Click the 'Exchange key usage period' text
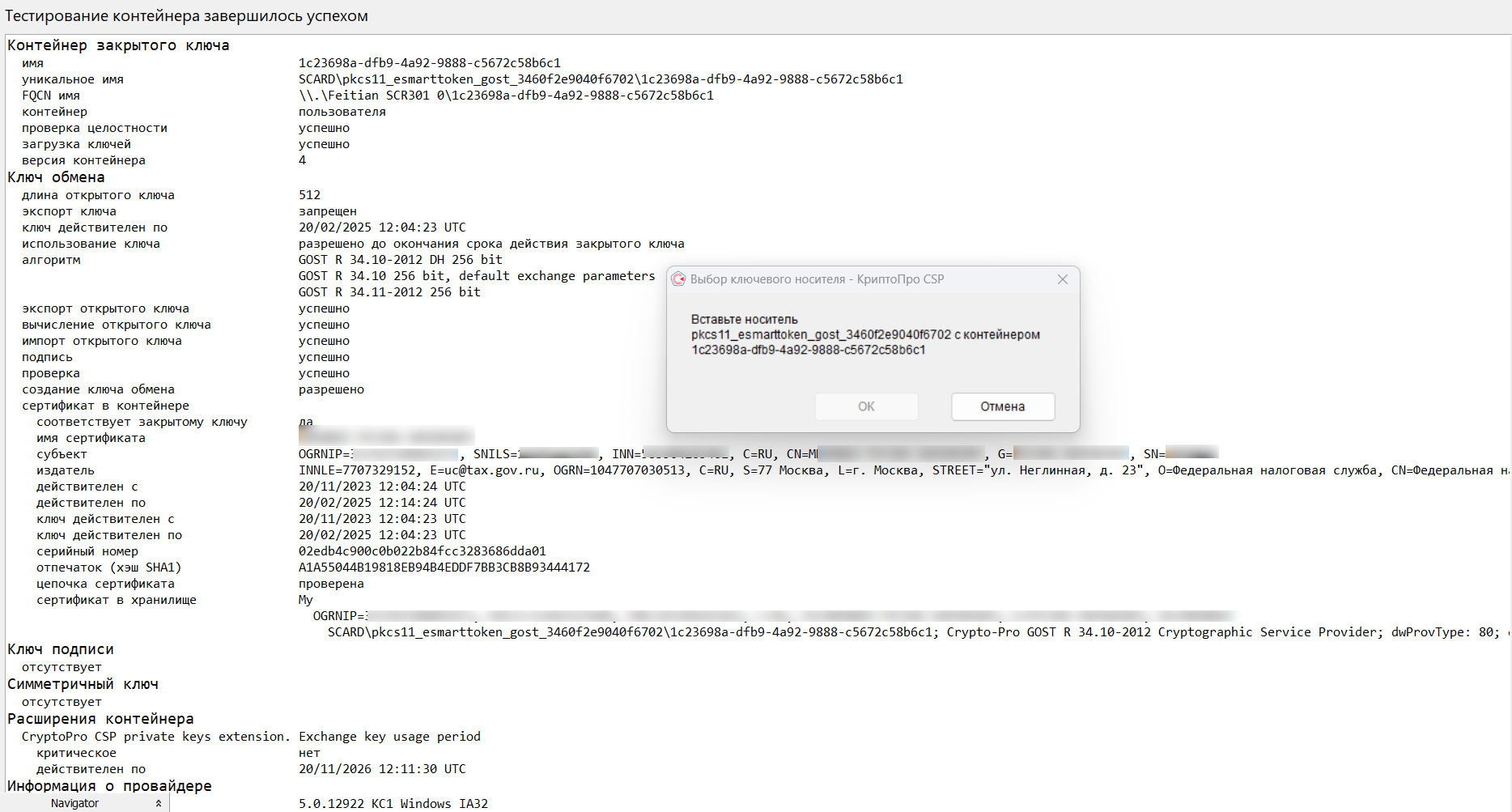Screen dimensions: 1512x812 [389, 737]
